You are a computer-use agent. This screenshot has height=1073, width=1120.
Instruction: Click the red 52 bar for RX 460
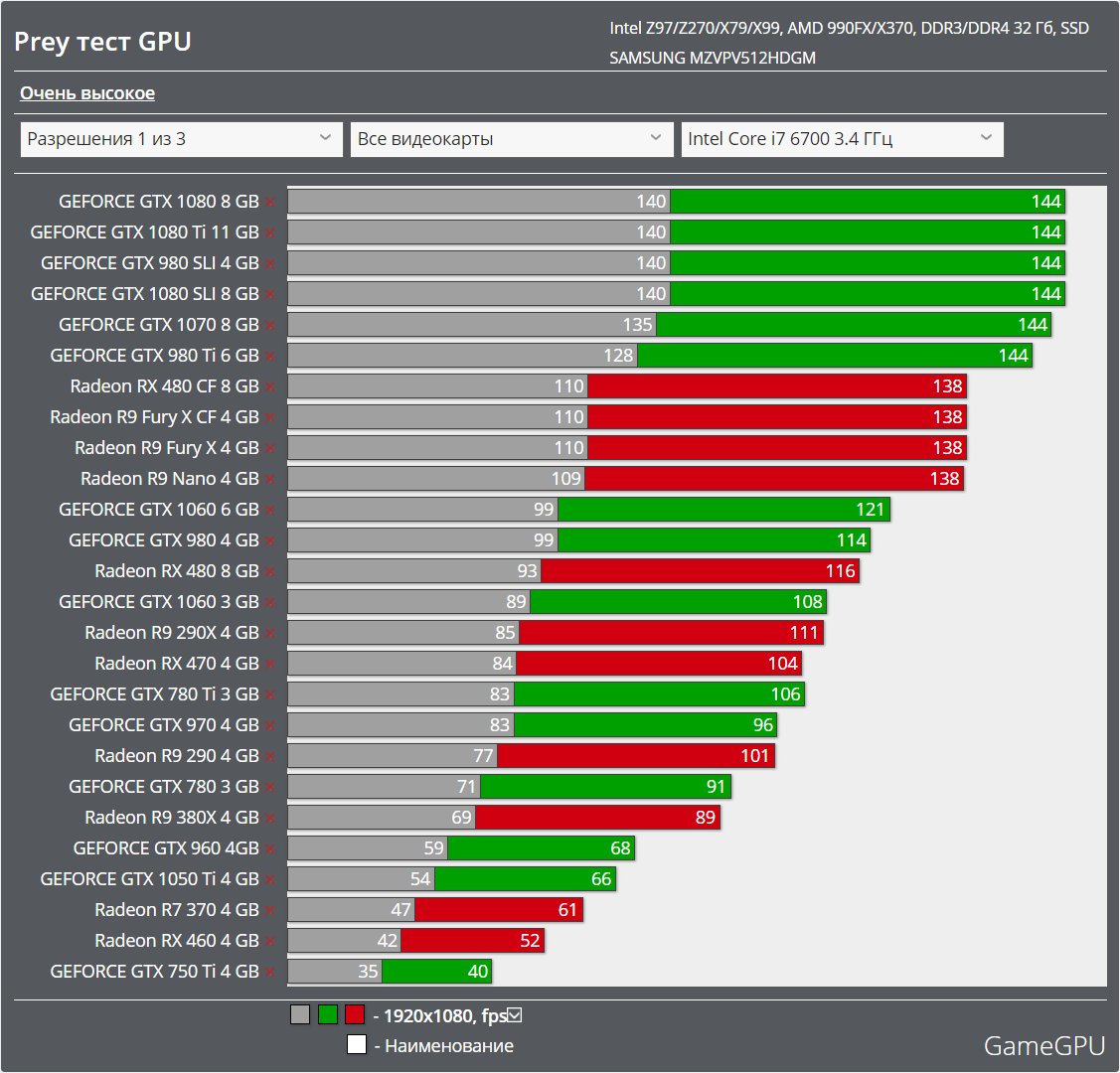click(x=473, y=941)
